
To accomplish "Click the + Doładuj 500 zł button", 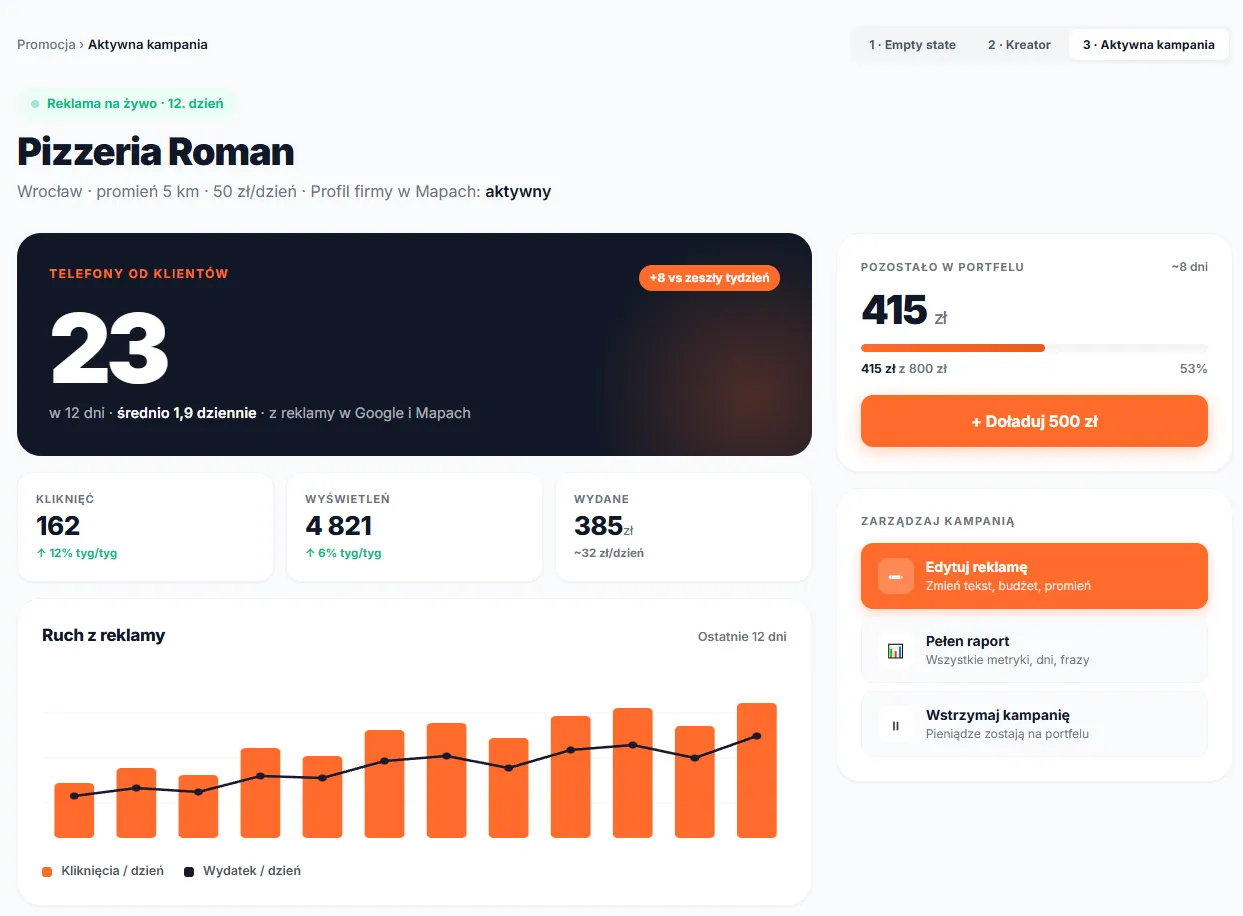I will click(x=1034, y=421).
